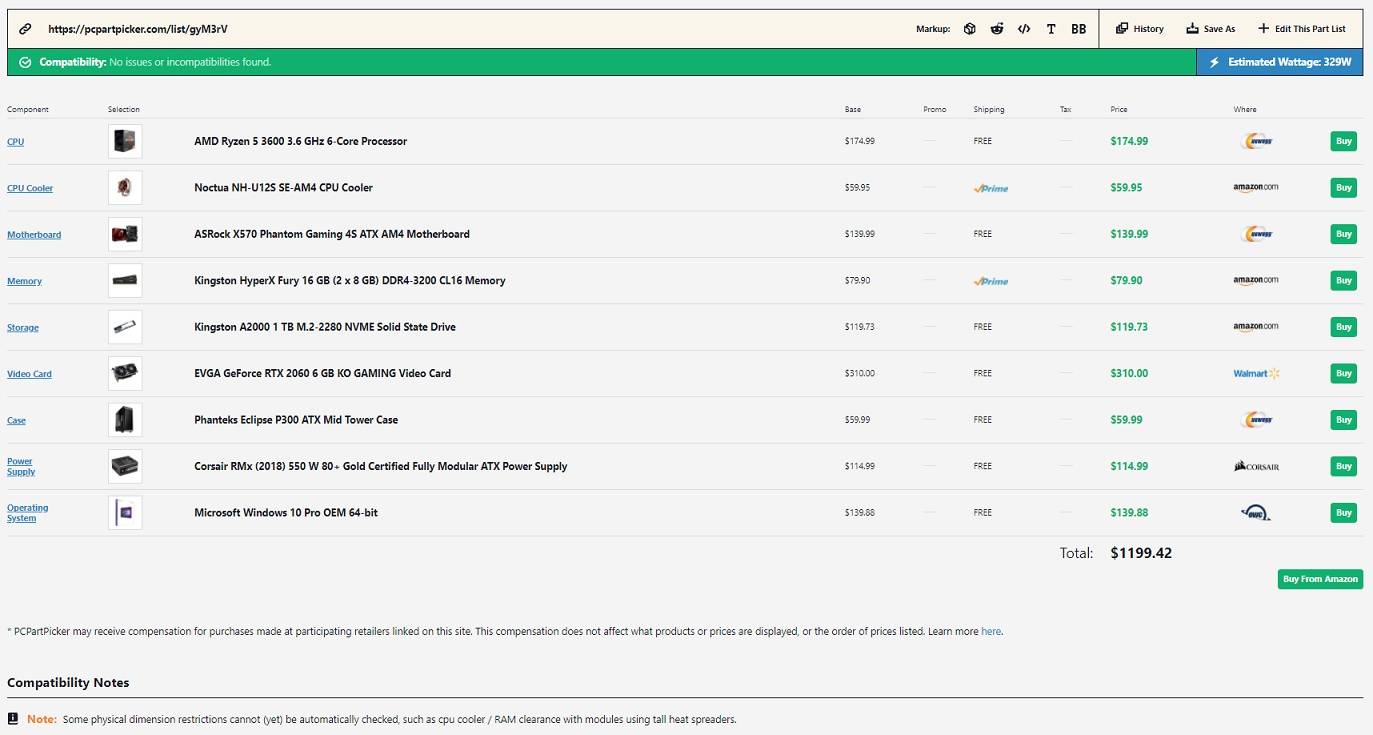Click Amazon logo in CPU Cooler row
The width and height of the screenshot is (1373, 735).
coord(1256,188)
